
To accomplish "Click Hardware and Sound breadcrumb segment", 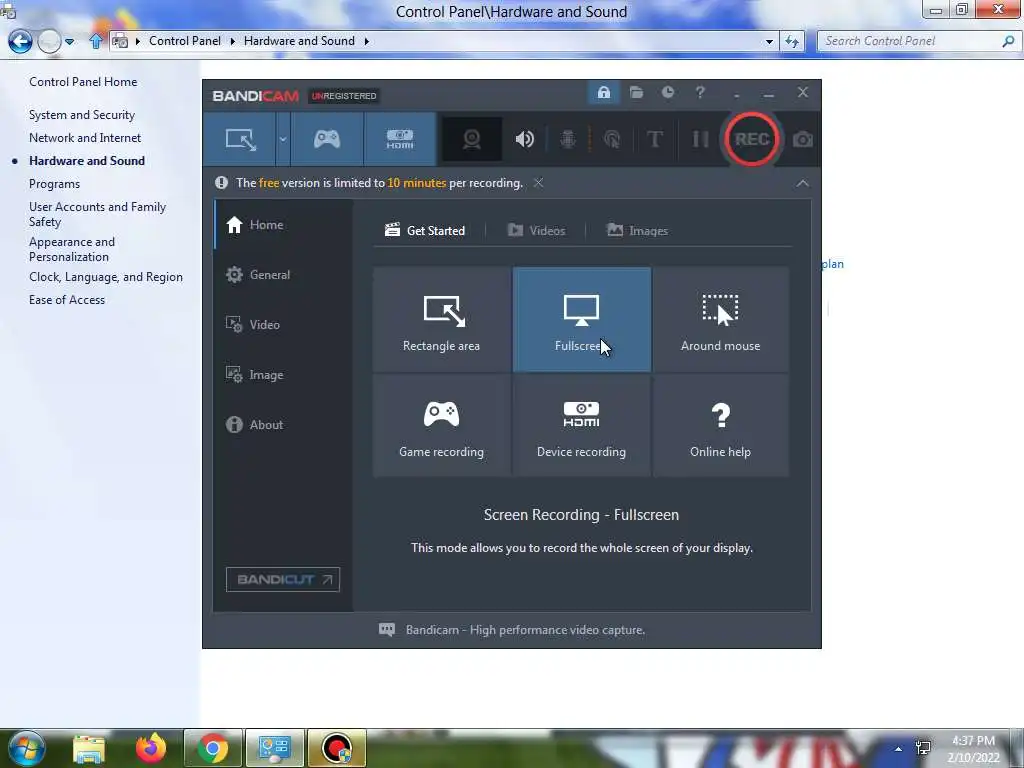I will pyautogui.click(x=299, y=41).
